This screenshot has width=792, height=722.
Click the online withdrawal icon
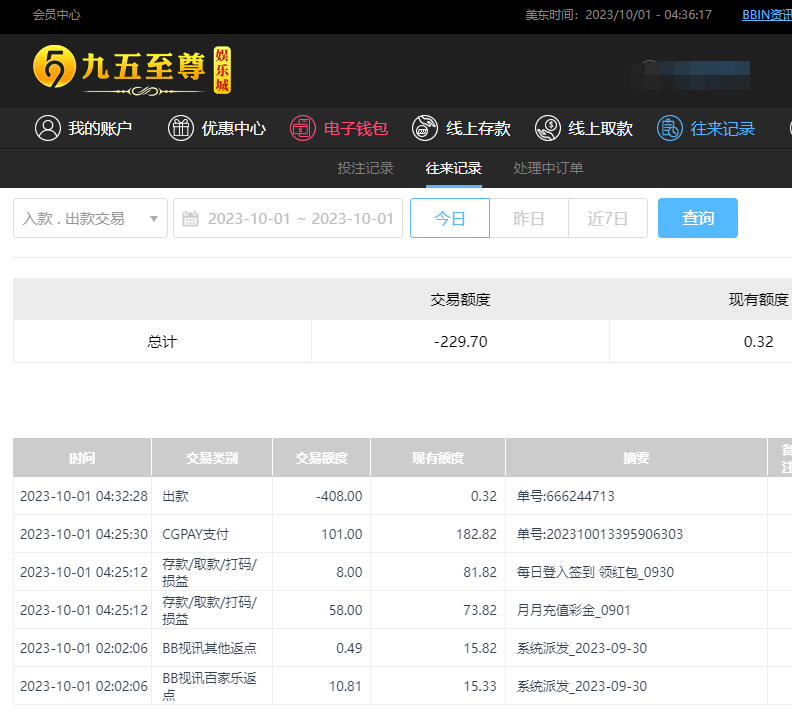click(548, 128)
